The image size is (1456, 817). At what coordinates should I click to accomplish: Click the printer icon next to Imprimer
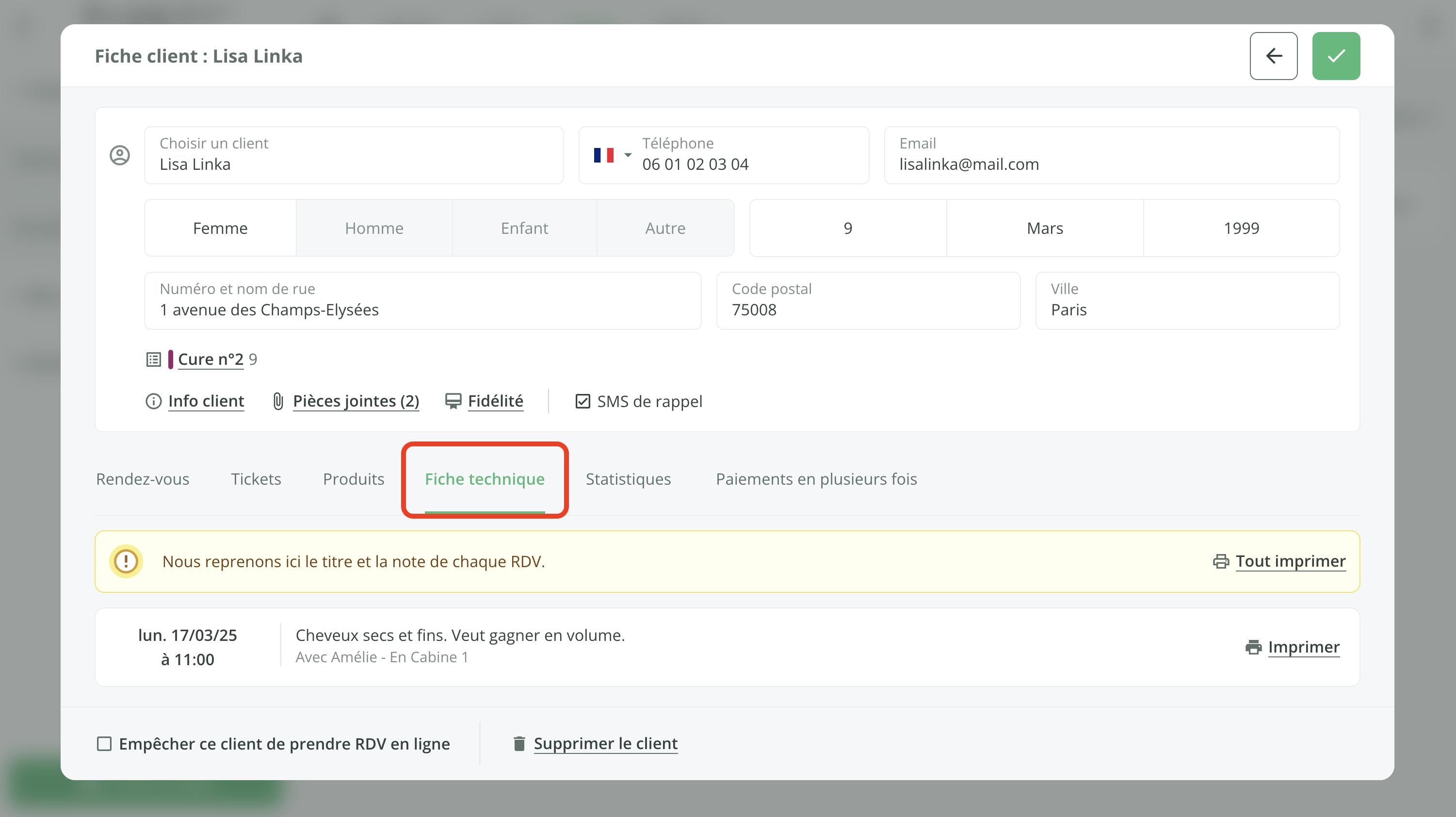click(1253, 647)
